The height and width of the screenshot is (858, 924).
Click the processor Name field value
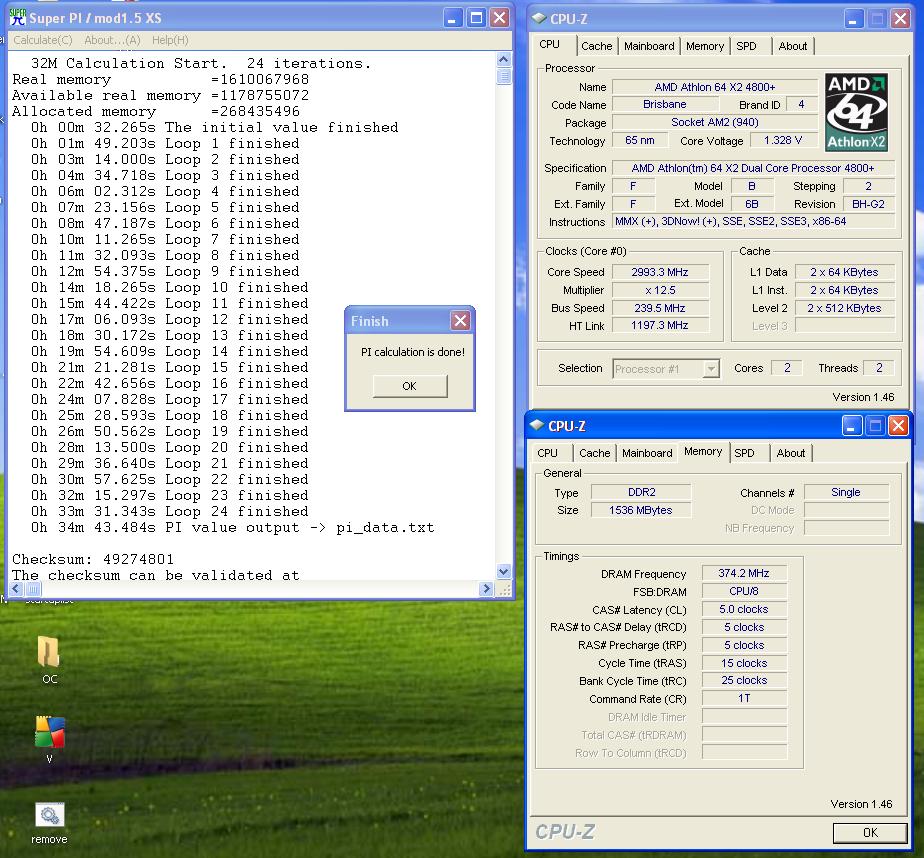(x=715, y=87)
